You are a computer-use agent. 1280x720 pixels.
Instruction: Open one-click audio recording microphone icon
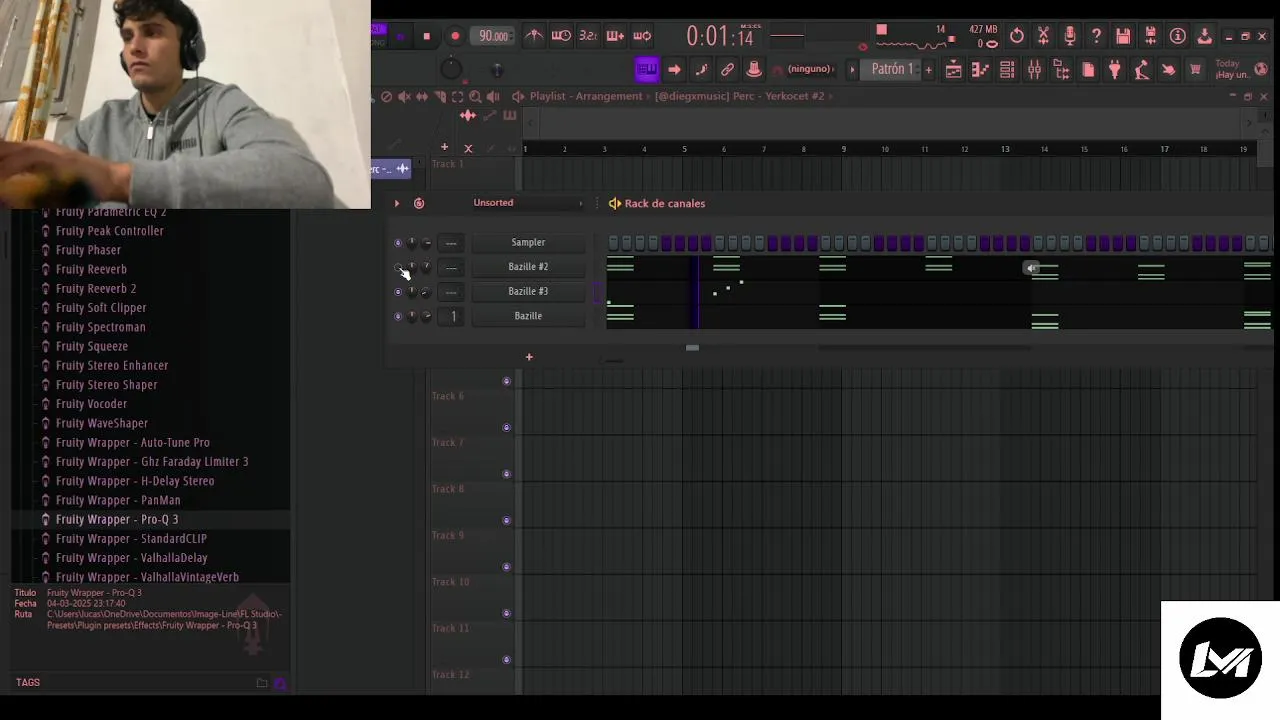click(x=1070, y=36)
